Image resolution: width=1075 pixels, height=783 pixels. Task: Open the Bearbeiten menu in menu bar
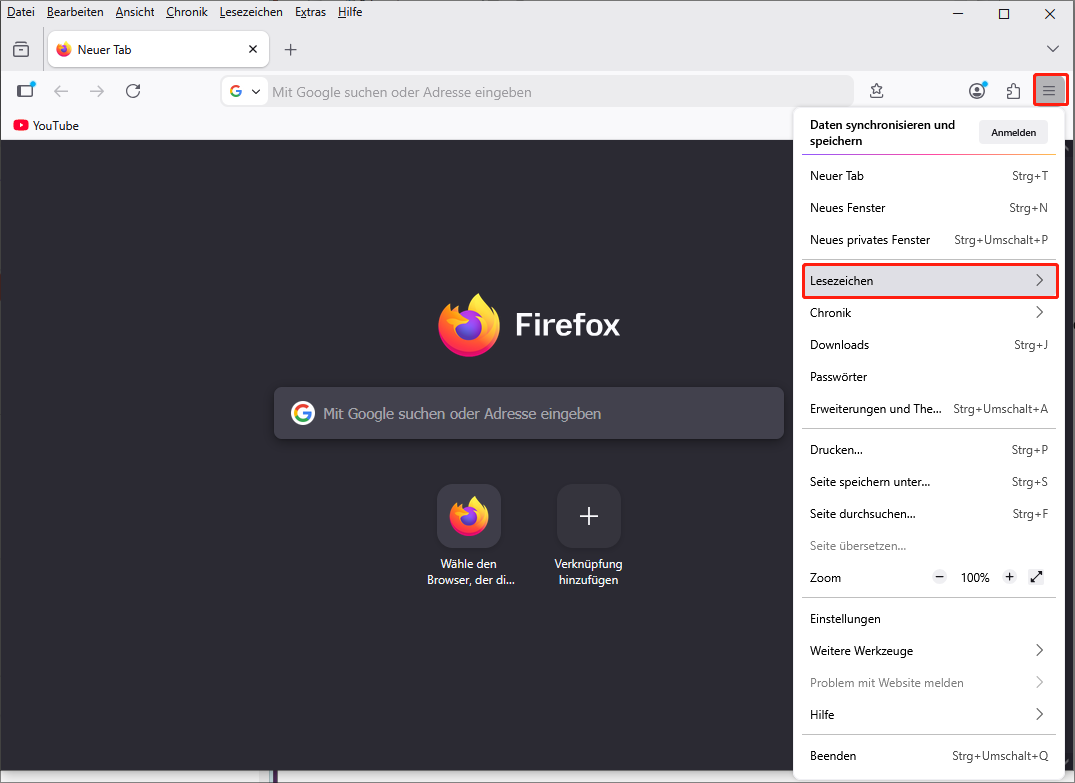[x=75, y=12]
